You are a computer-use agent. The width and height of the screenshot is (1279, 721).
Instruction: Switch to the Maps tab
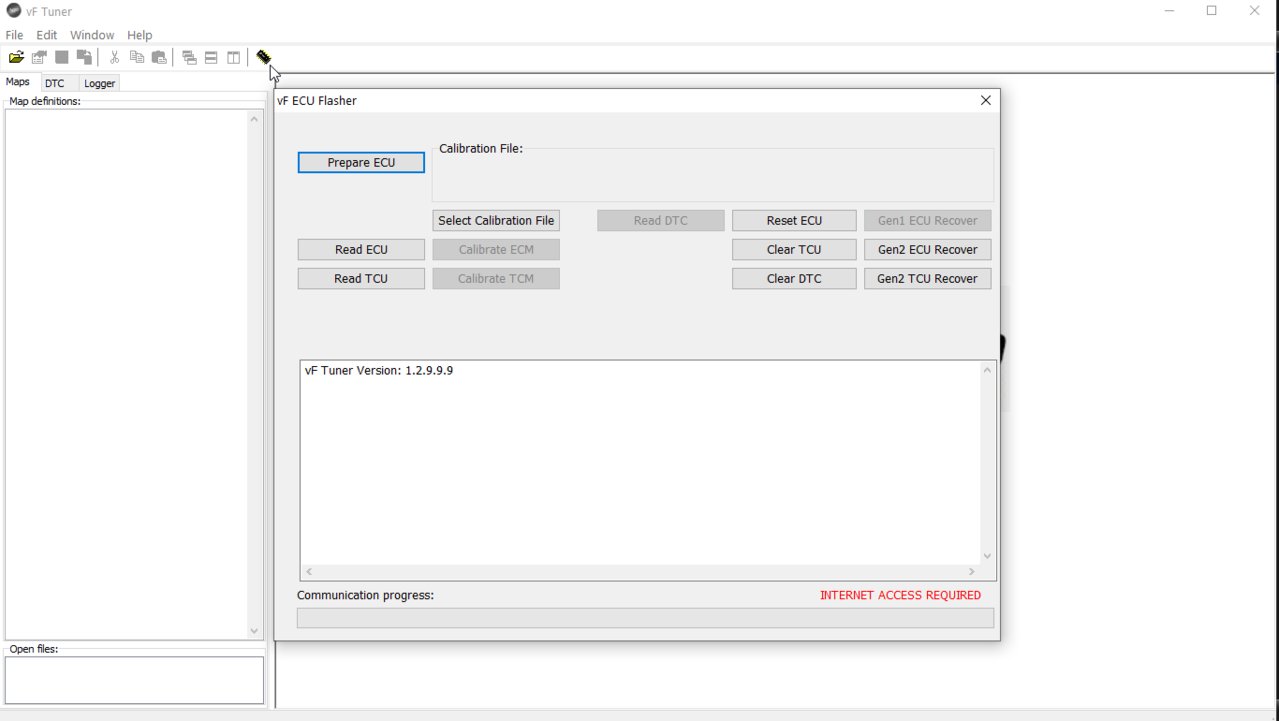point(18,82)
